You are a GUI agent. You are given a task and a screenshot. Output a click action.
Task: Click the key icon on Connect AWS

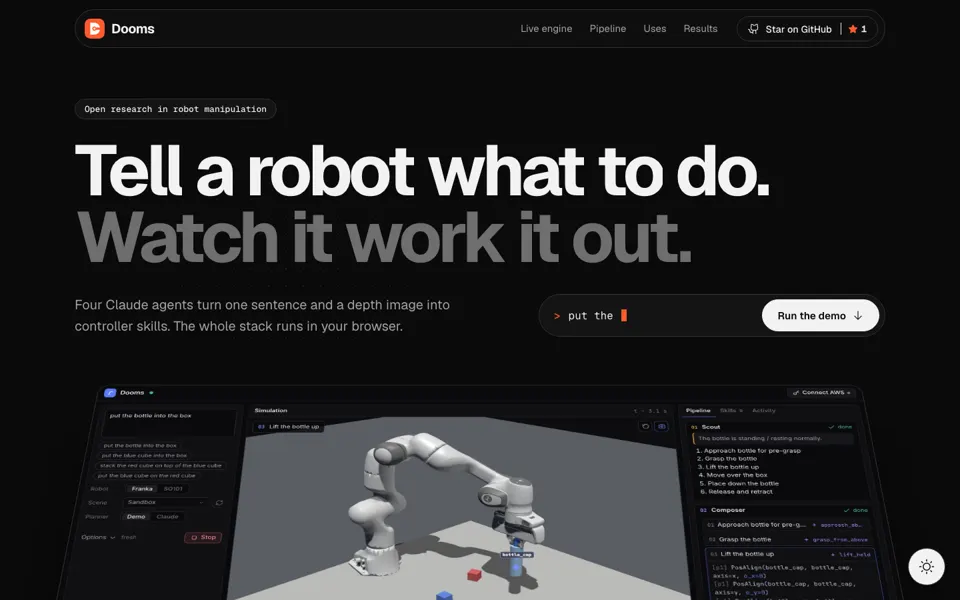pyautogui.click(x=796, y=392)
